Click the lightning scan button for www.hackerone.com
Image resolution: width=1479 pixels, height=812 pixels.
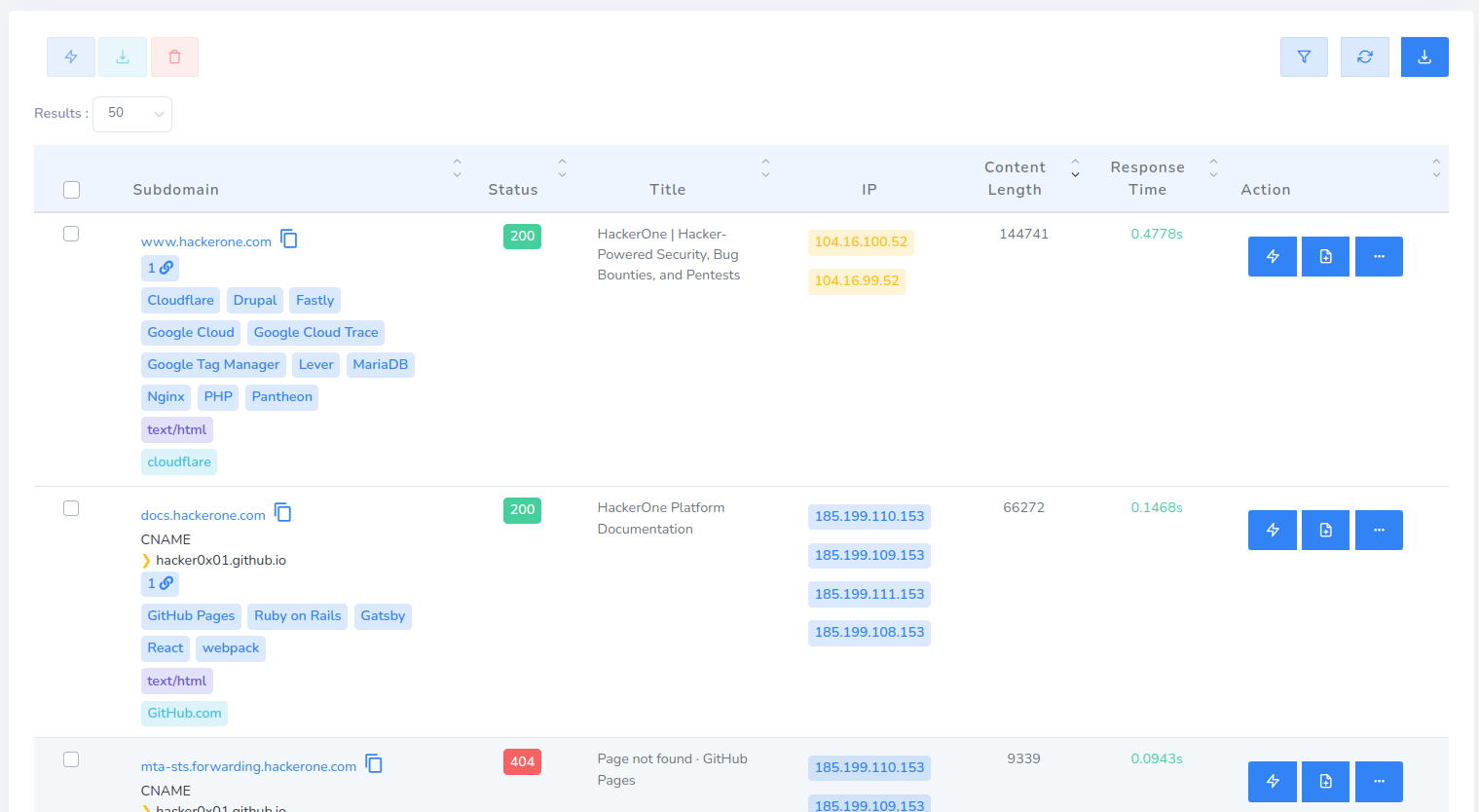(1272, 257)
